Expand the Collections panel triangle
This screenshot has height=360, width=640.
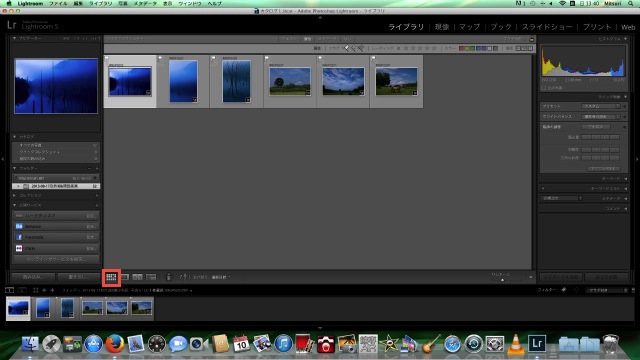click(14, 196)
